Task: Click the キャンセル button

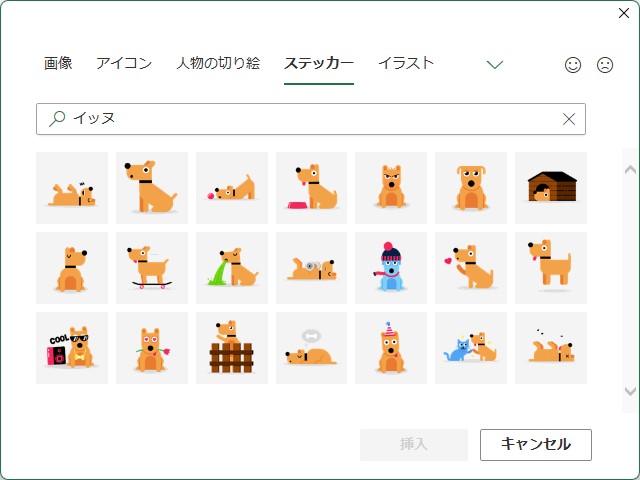Action: (536, 444)
